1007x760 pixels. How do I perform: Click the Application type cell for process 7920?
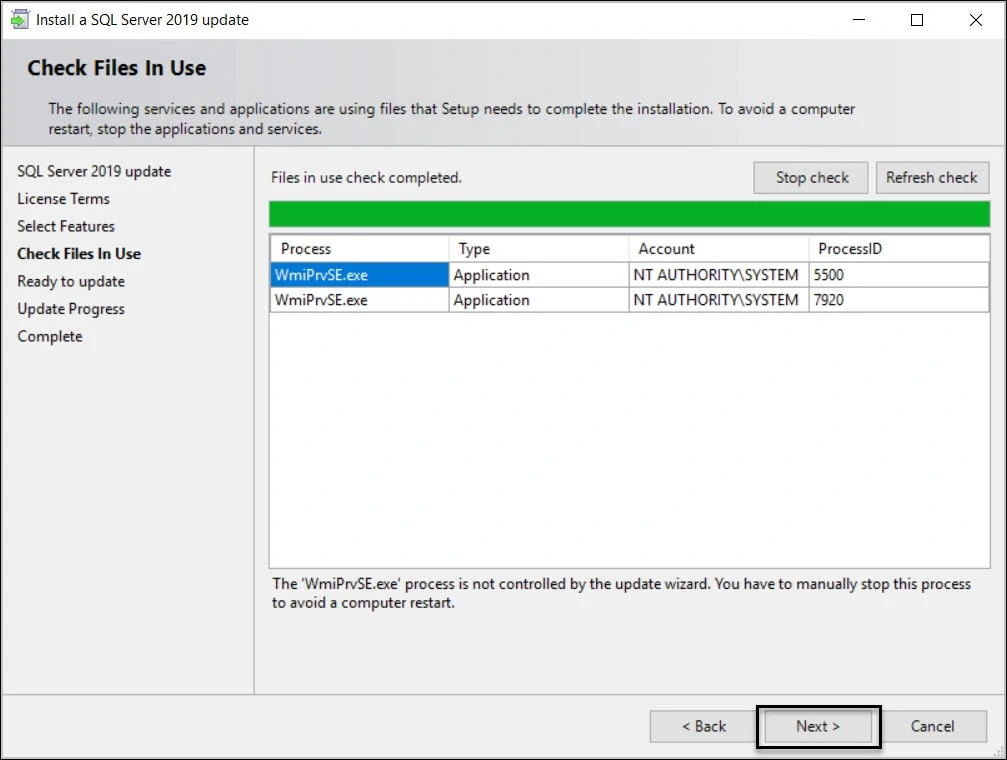click(x=538, y=300)
